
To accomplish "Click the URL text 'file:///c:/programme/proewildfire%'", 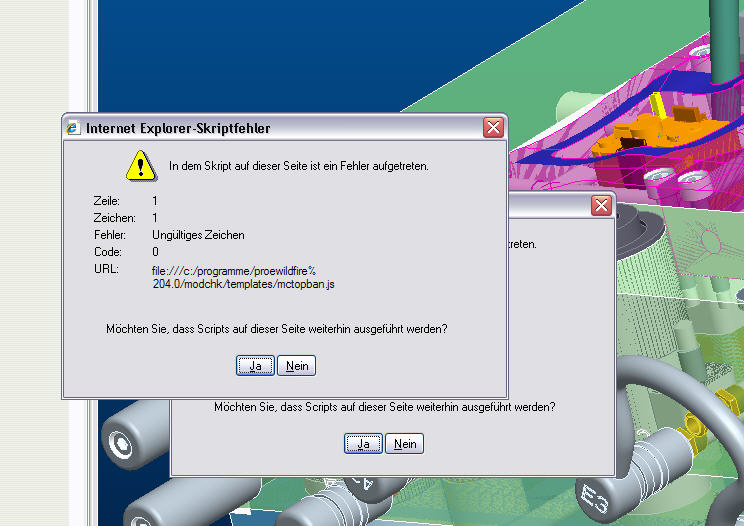I will coord(233,271).
